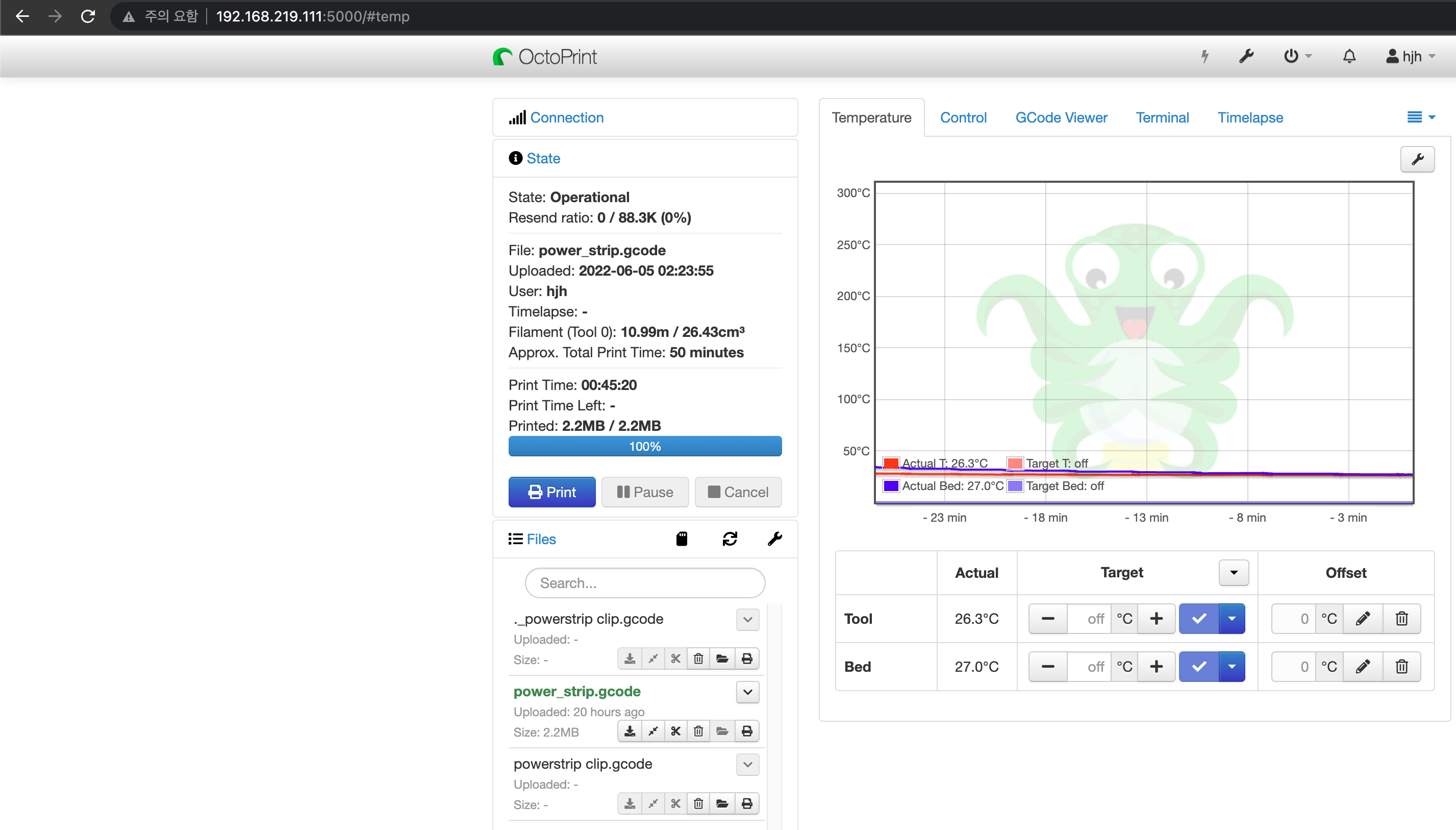Screen dimensions: 1456x830
Task: Open the Files panel wrench settings
Action: coord(775,539)
